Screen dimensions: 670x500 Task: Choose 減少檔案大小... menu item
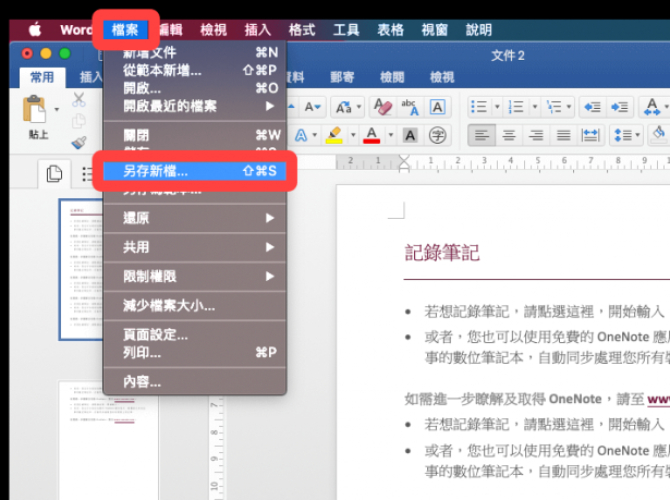coord(195,306)
